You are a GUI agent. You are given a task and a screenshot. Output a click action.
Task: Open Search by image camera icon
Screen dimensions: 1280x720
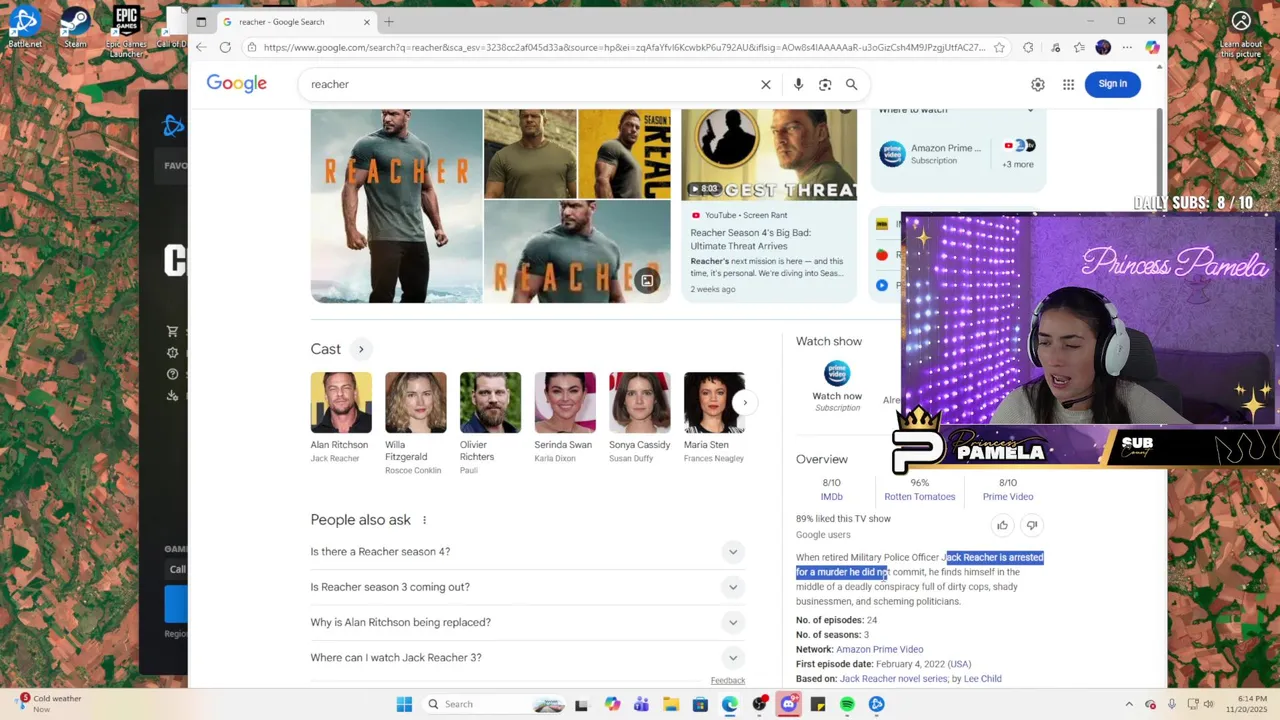tap(825, 85)
